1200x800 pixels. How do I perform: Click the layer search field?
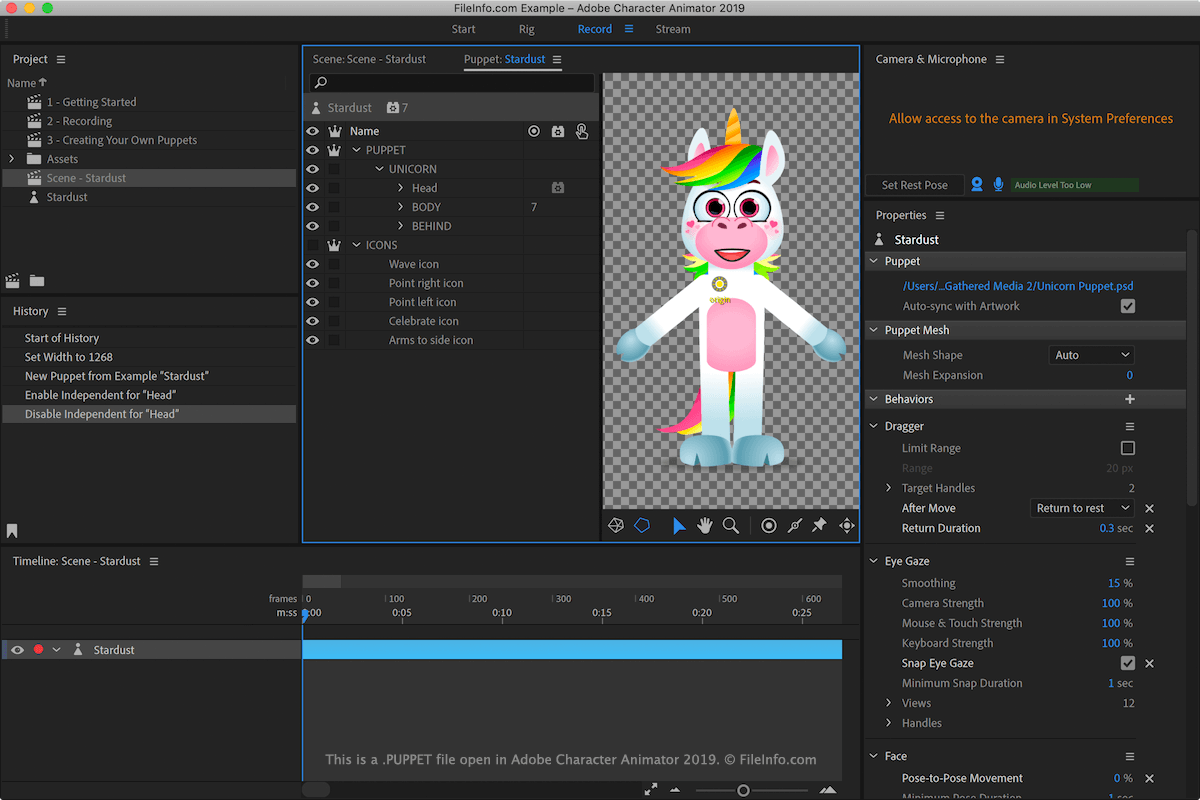tap(452, 82)
